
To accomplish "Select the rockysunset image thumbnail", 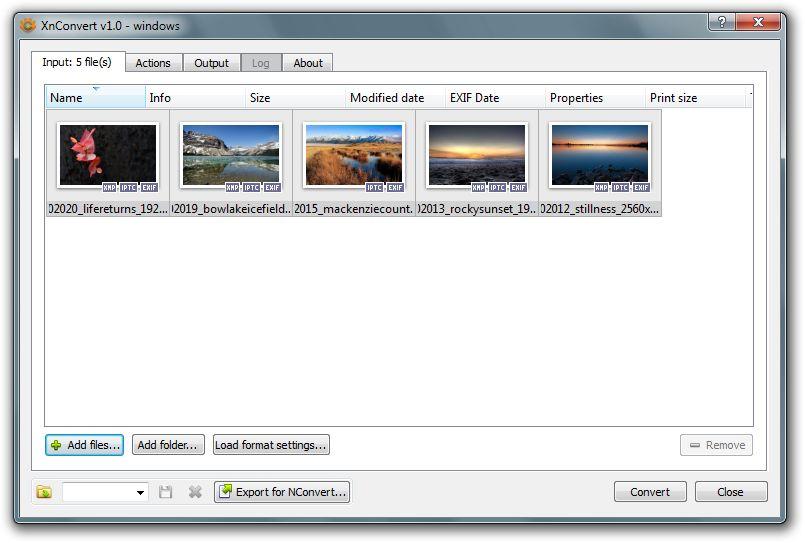I will [477, 154].
